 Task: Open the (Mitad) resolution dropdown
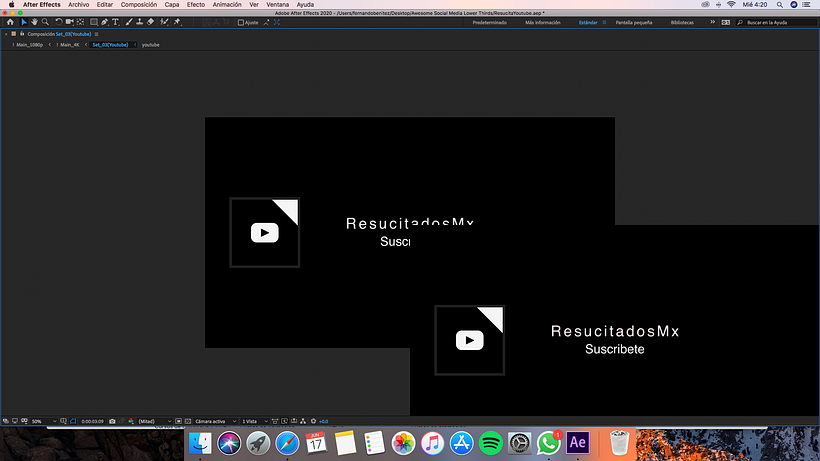tap(154, 421)
